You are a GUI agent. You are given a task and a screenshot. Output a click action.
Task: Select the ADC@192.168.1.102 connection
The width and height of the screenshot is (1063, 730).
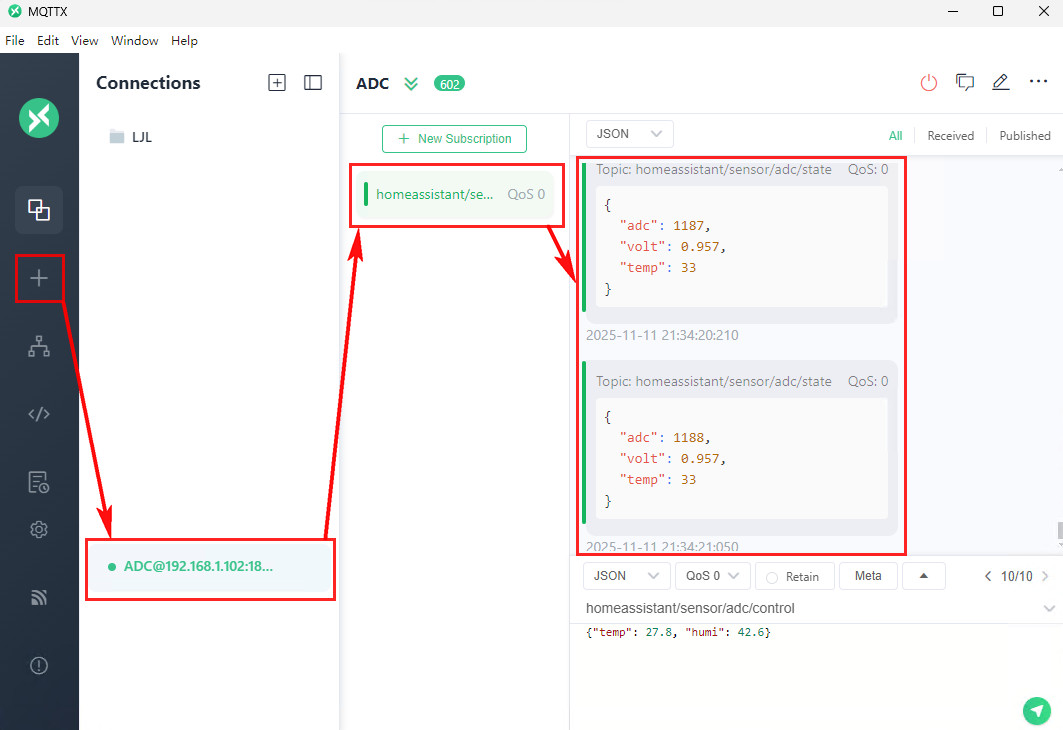tap(210, 567)
